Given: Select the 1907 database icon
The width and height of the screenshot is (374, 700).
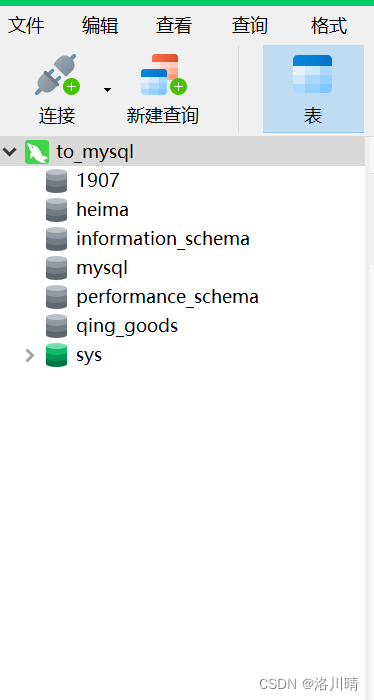Looking at the screenshot, I should point(57,181).
